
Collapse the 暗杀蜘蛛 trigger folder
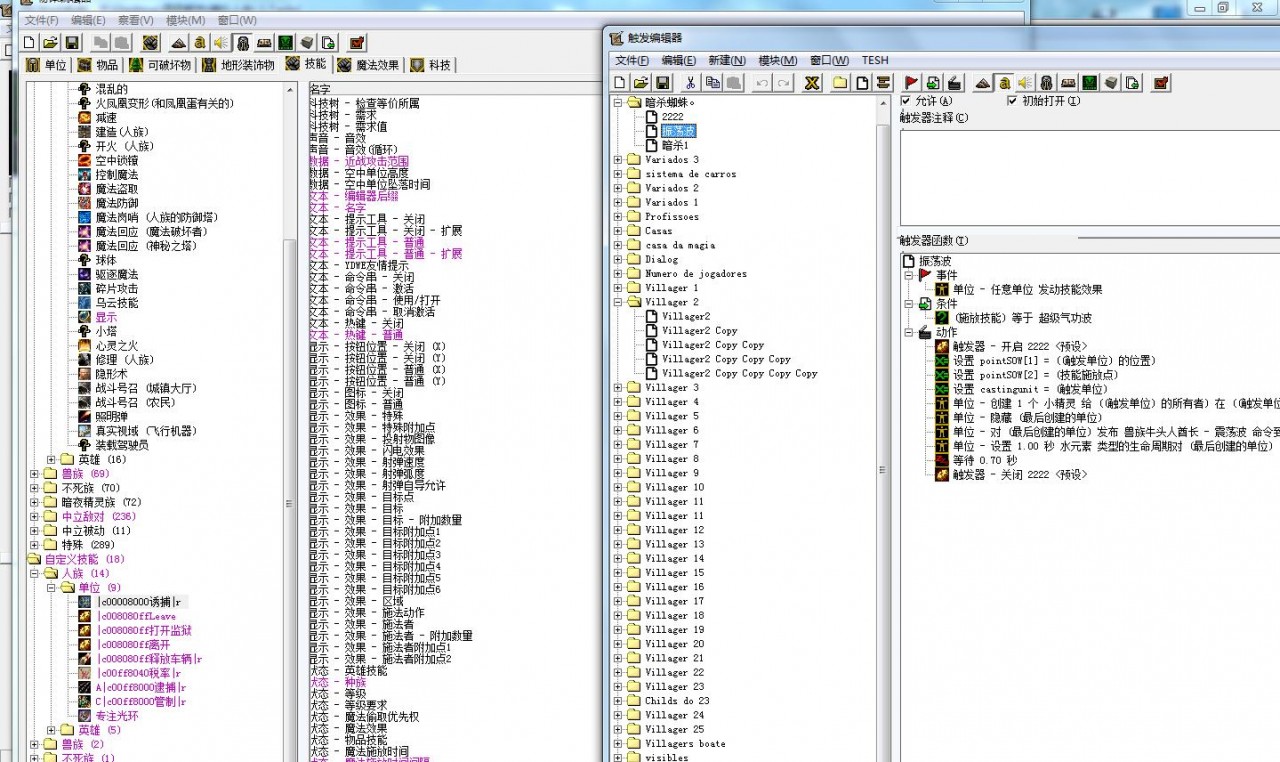click(x=618, y=102)
